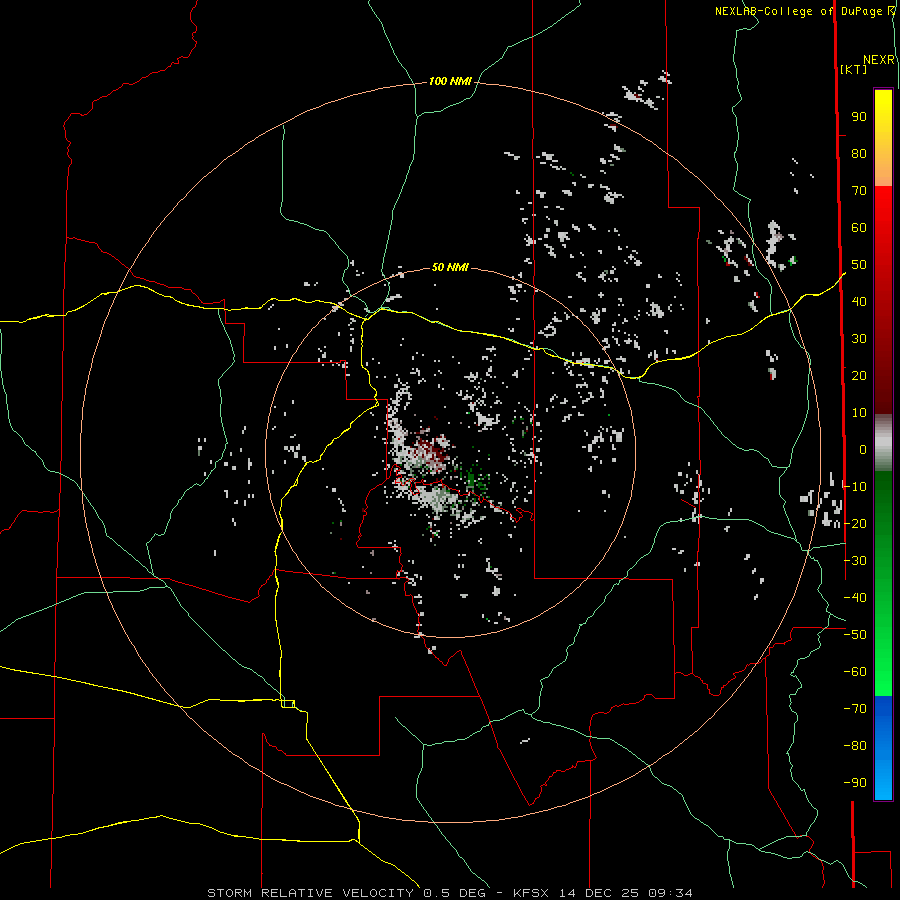
Task: Click the positive 10 scale value
Action: 859,413
